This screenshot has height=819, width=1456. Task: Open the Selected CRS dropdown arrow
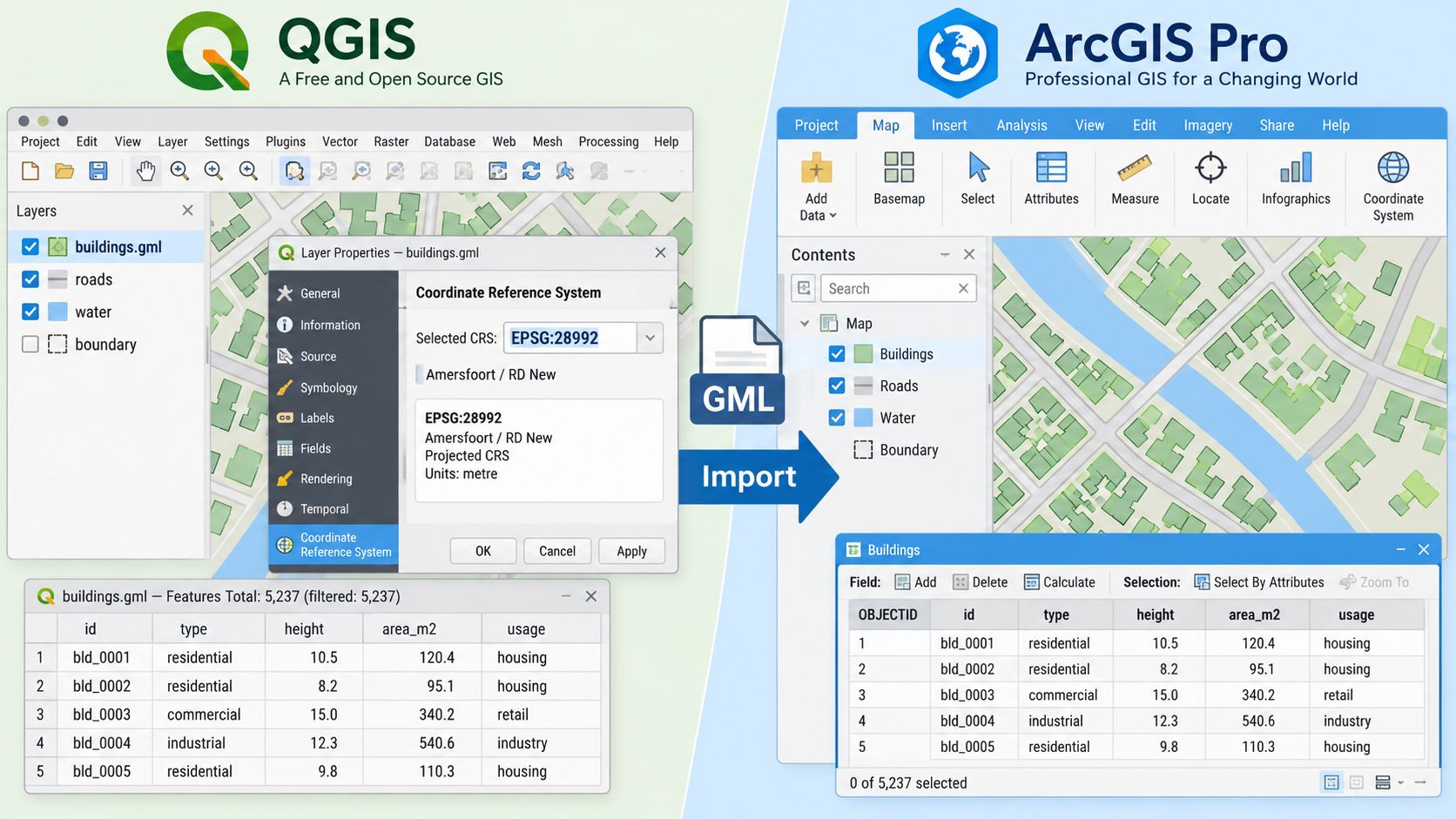click(650, 339)
